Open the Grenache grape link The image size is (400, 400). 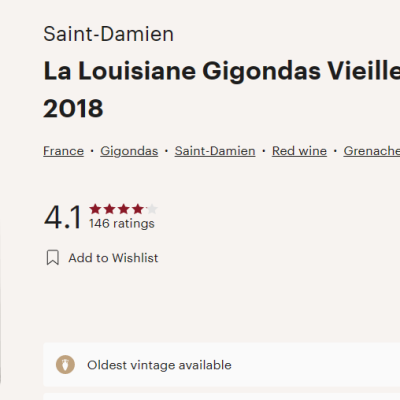click(372, 151)
